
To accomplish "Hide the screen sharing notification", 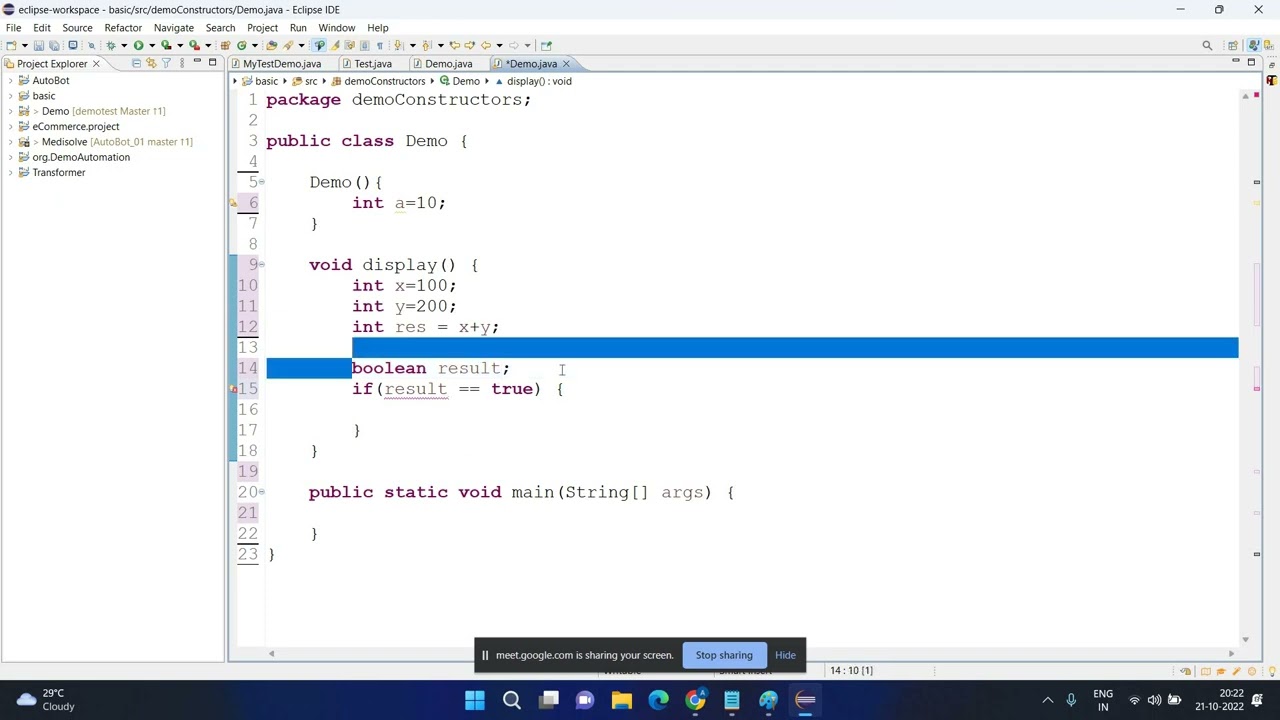I will click(785, 655).
